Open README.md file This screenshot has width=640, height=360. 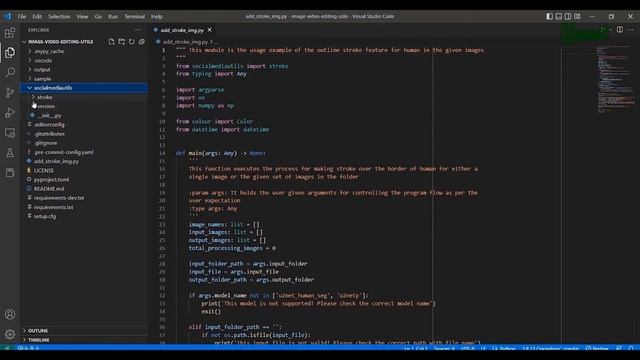(x=84, y=189)
